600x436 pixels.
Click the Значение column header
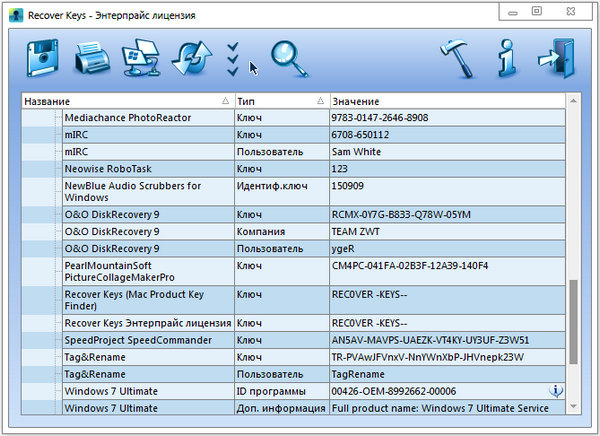pyautogui.click(x=440, y=102)
